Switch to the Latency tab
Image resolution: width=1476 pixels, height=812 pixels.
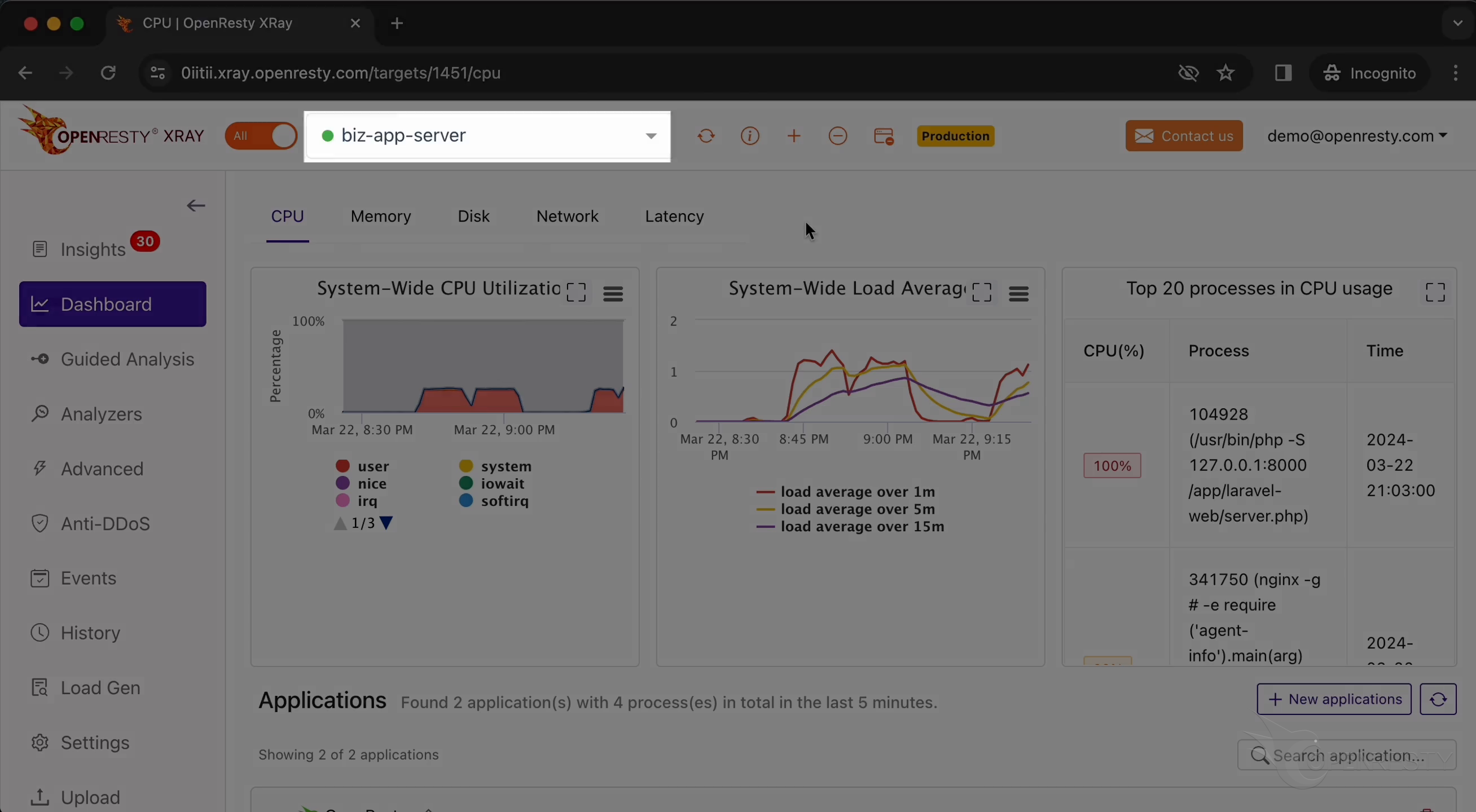674,217
